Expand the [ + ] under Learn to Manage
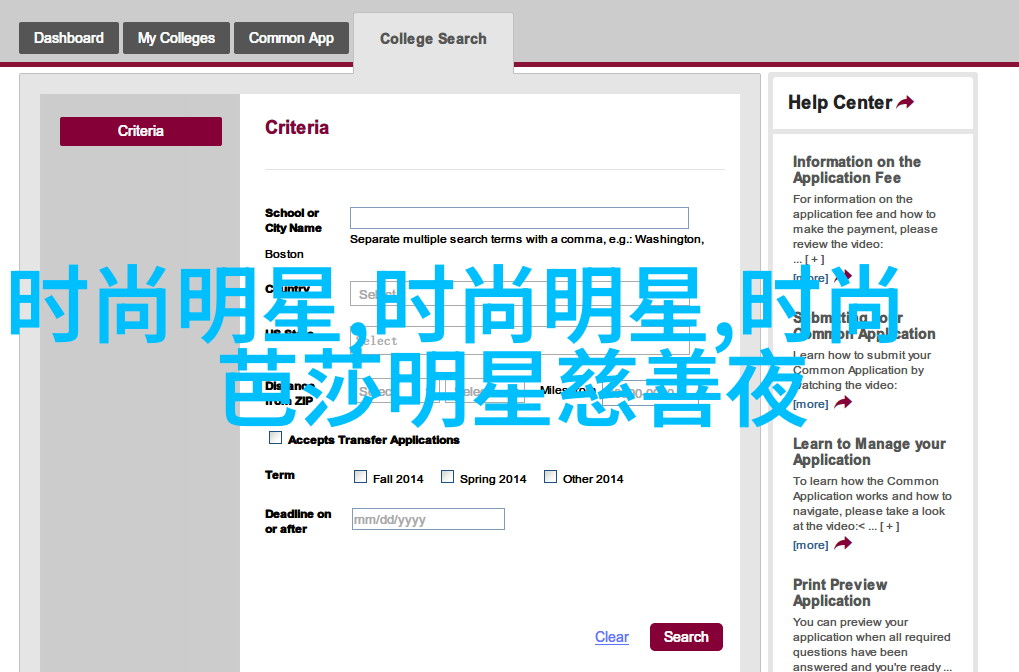 tap(890, 526)
